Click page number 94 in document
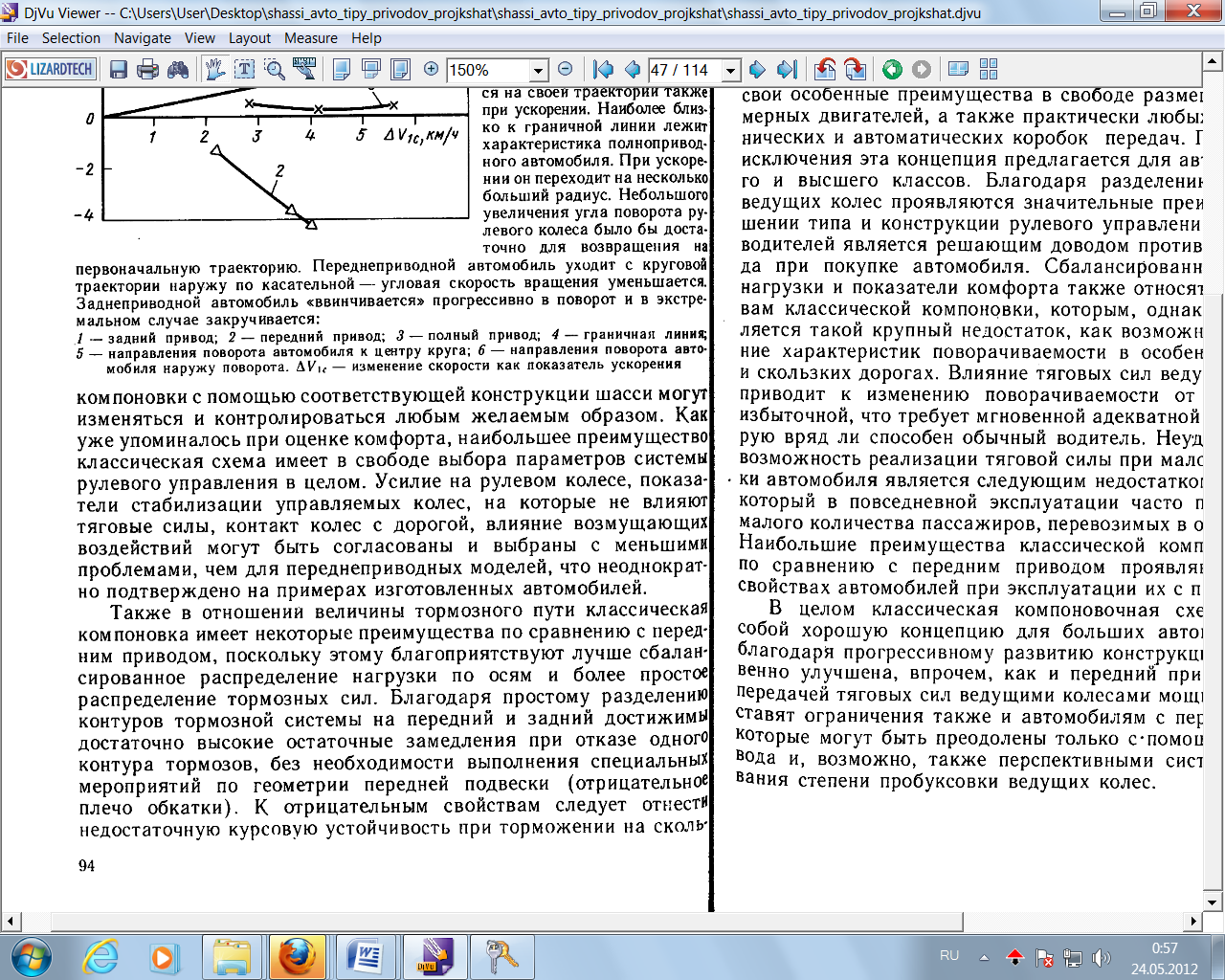This screenshot has height=980, width=1225. tap(86, 865)
